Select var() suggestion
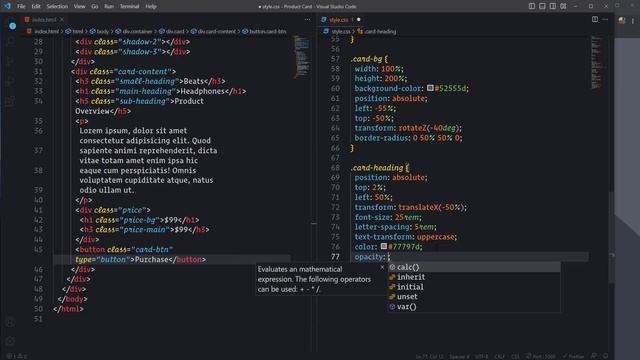The image size is (640, 360). pyautogui.click(x=474, y=307)
